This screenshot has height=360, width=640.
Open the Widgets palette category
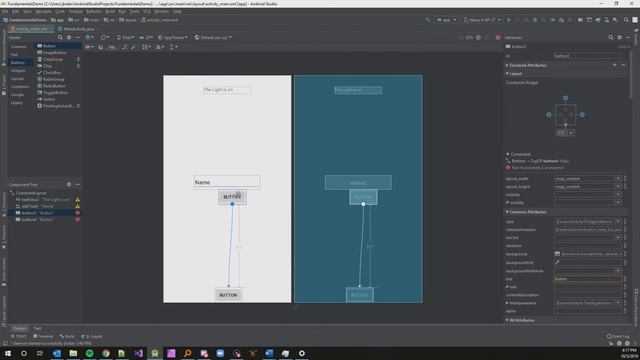click(19, 71)
